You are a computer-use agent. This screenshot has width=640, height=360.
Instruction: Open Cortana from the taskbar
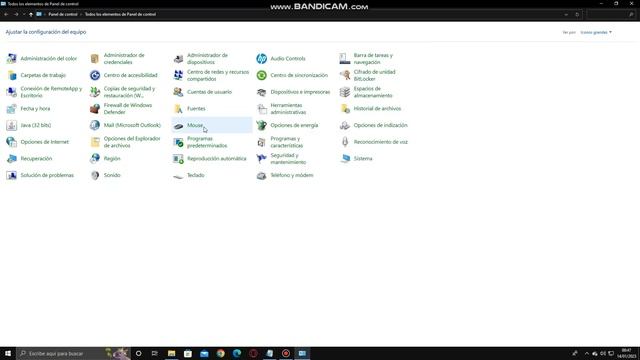tap(138, 353)
